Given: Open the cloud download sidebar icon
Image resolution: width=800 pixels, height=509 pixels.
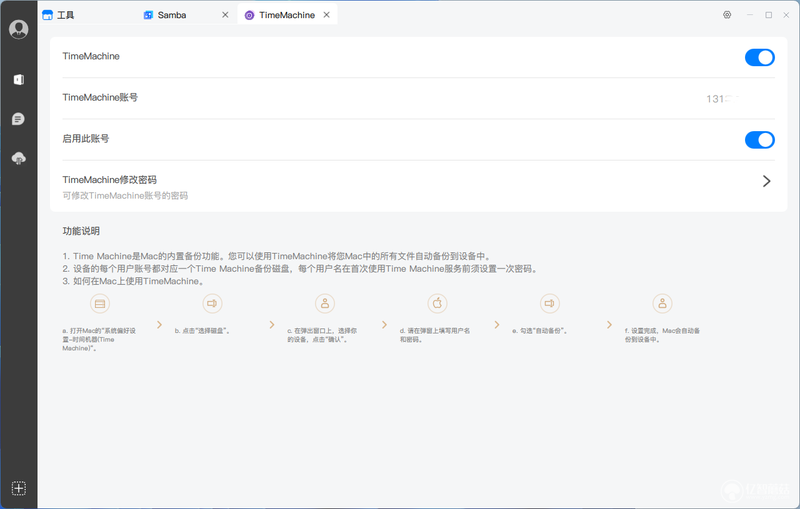Looking at the screenshot, I should (18, 159).
